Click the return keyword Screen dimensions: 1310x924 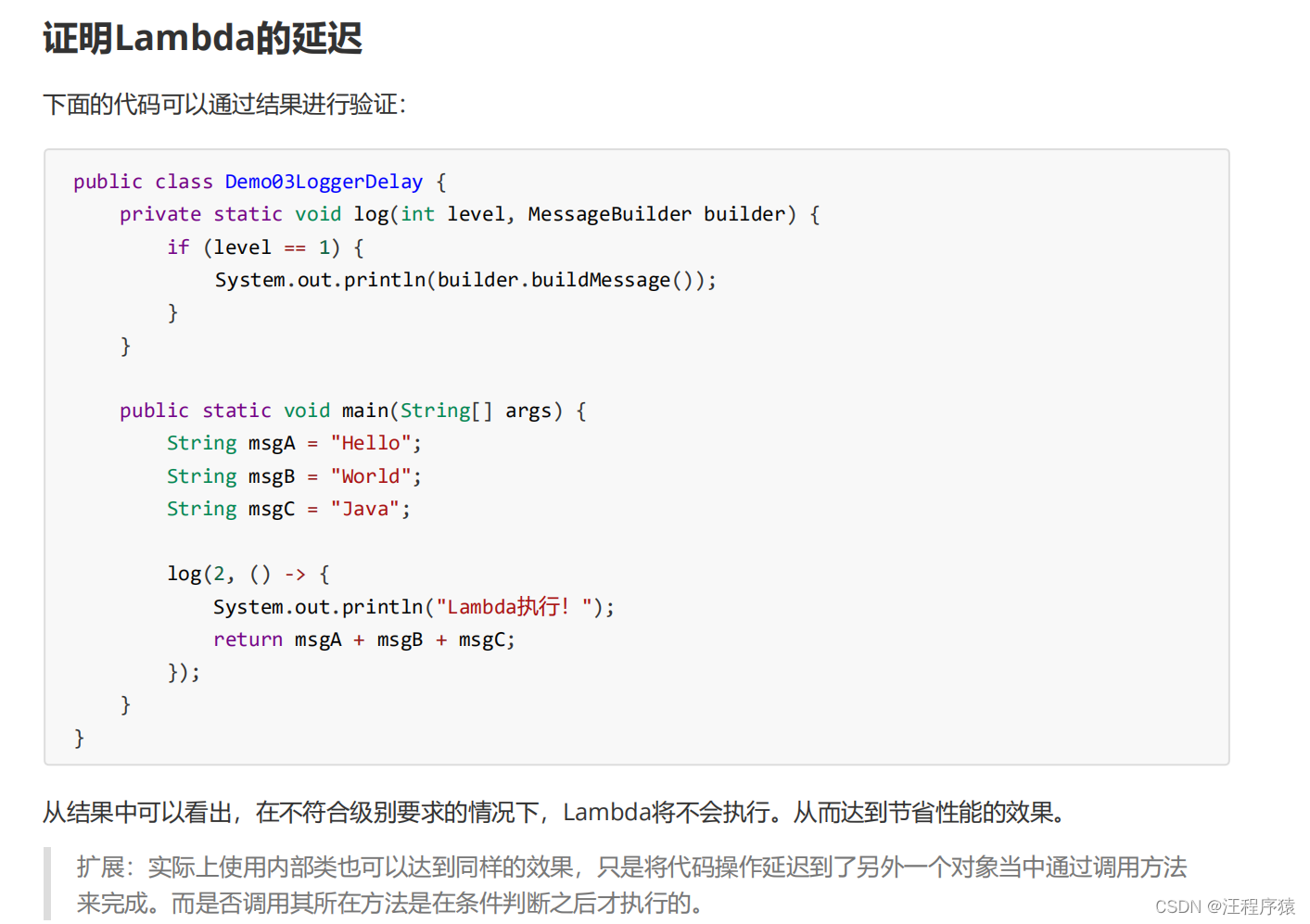pyautogui.click(x=248, y=639)
